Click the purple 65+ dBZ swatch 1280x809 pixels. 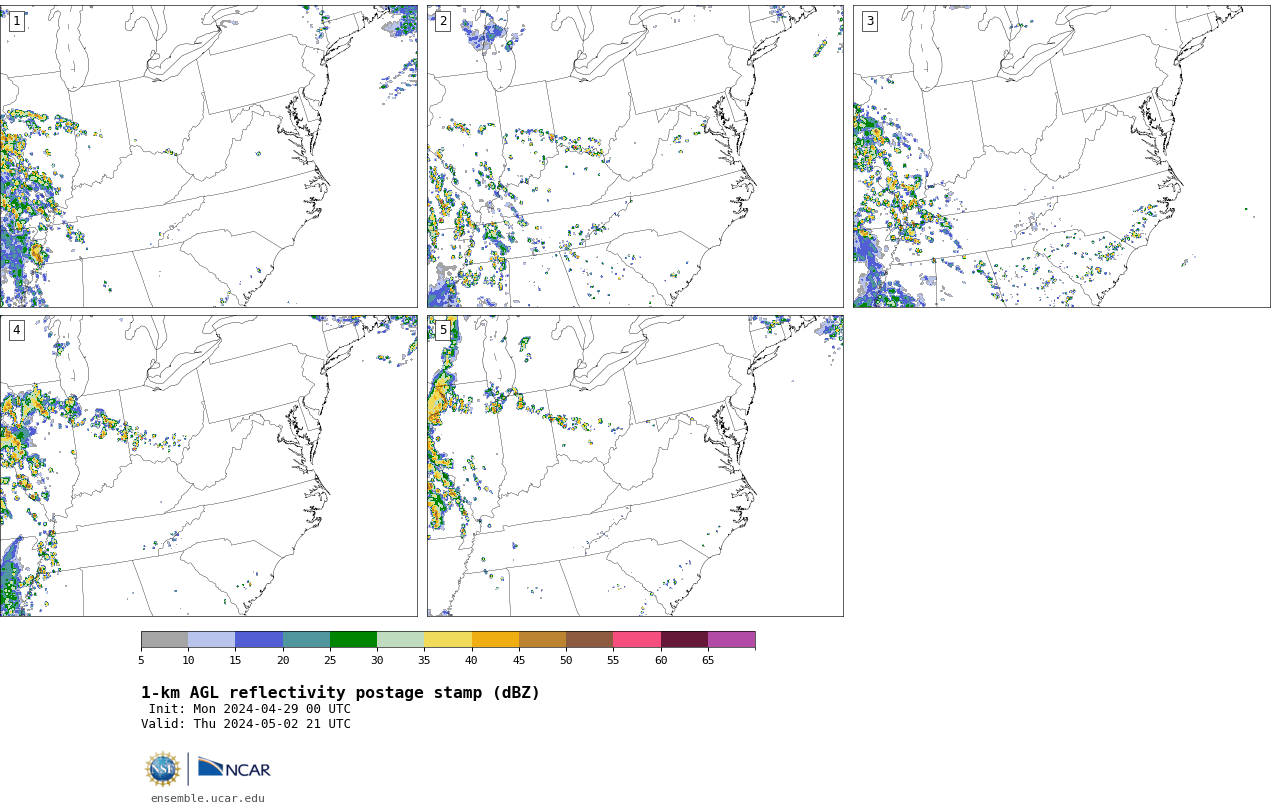[x=731, y=640]
